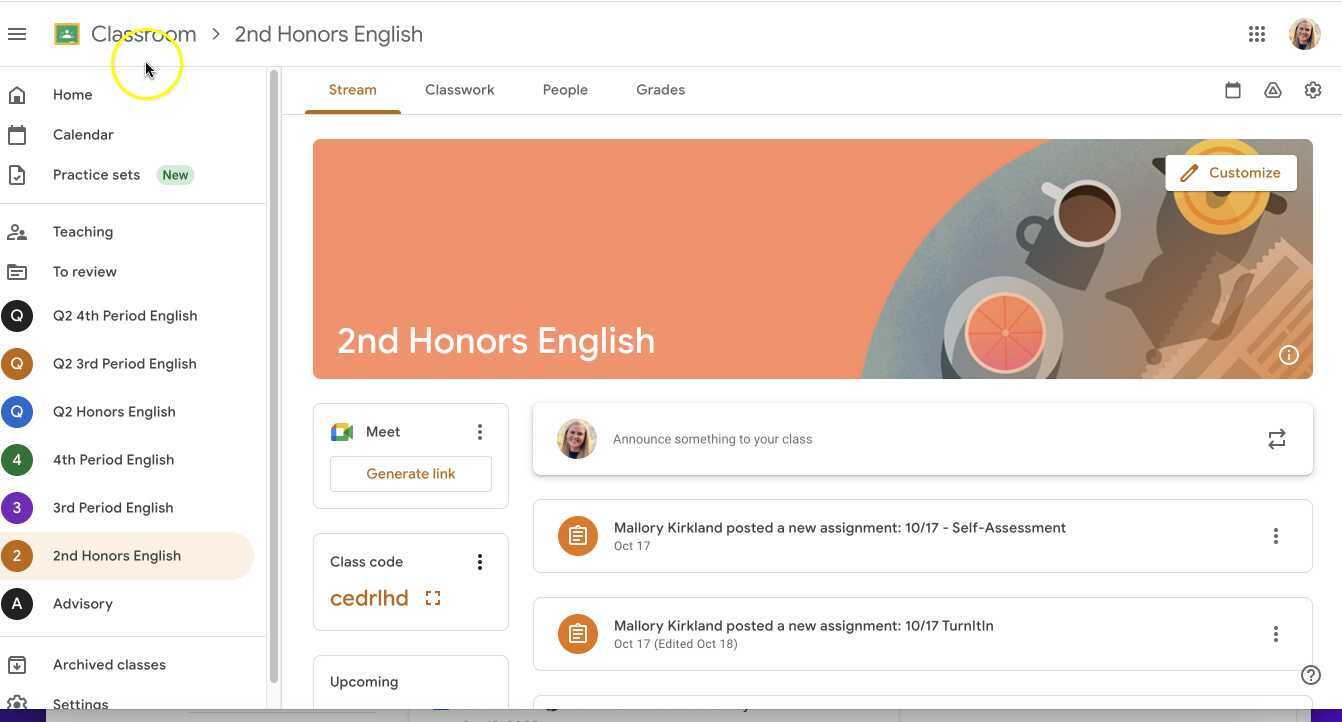The height and width of the screenshot is (722, 1342).
Task: Click the Google Classroom home icon
Action: [66, 33]
